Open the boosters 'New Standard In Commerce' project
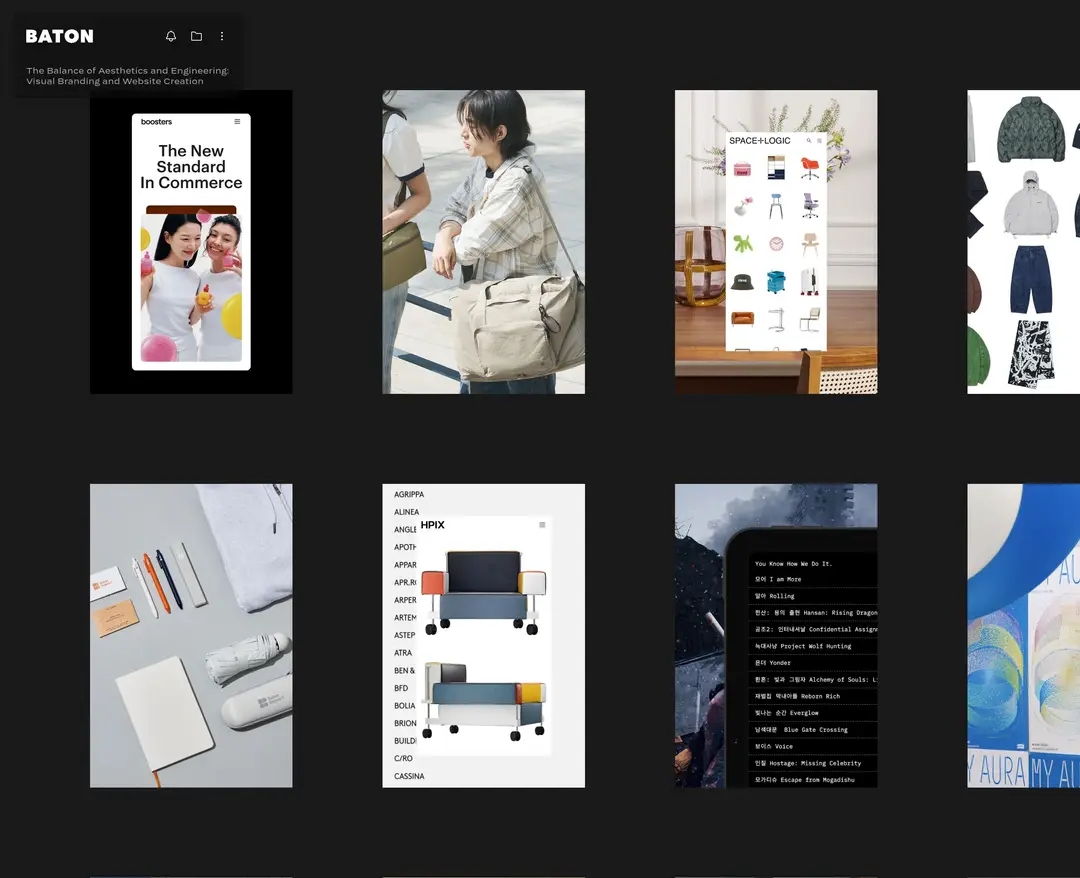This screenshot has width=1080, height=878. point(191,242)
